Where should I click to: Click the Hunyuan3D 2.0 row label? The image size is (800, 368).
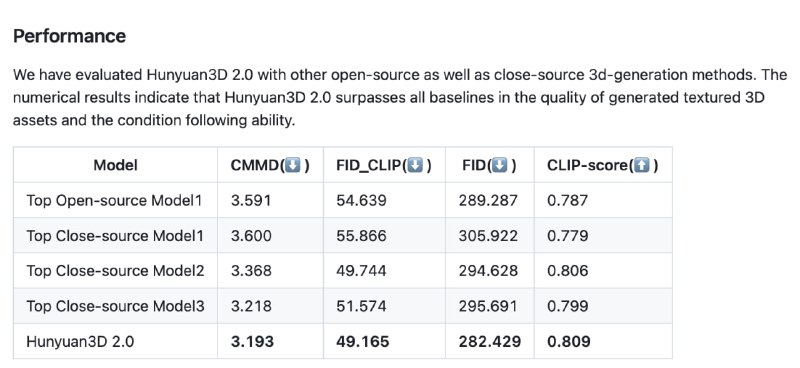[x=80, y=341]
